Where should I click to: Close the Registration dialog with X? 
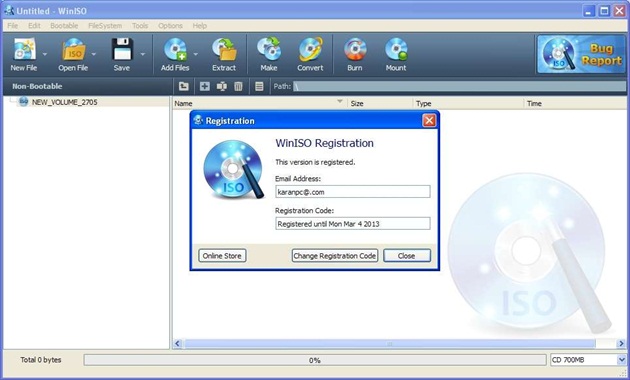pyautogui.click(x=429, y=121)
